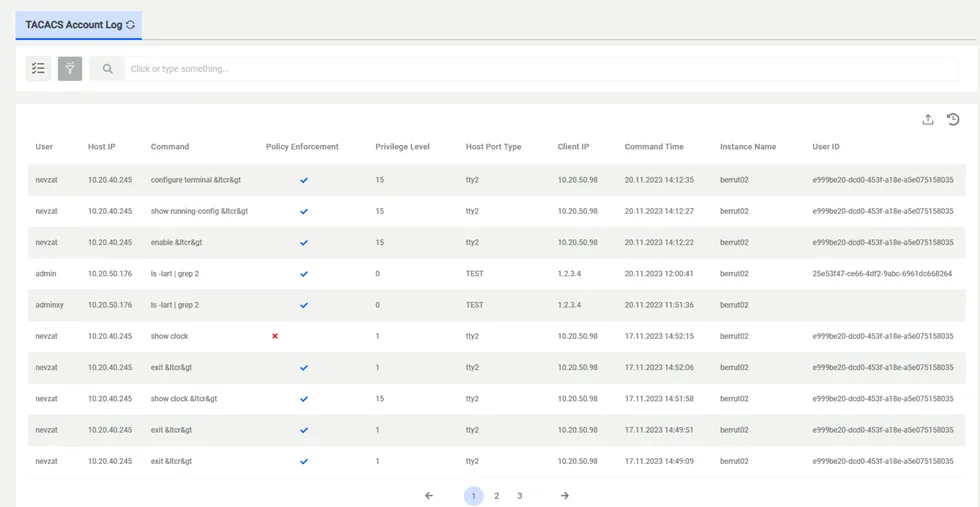Toggle the filter funnel icon button

[70, 69]
